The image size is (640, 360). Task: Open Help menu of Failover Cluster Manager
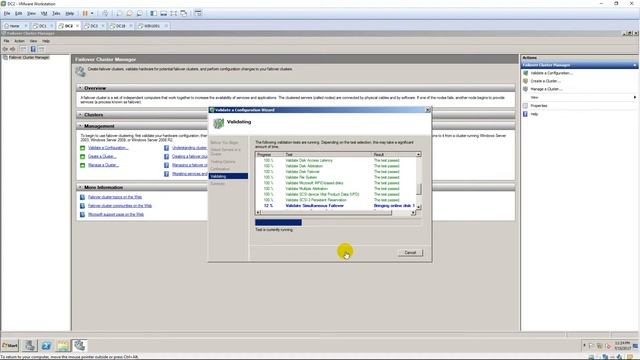tap(46, 41)
